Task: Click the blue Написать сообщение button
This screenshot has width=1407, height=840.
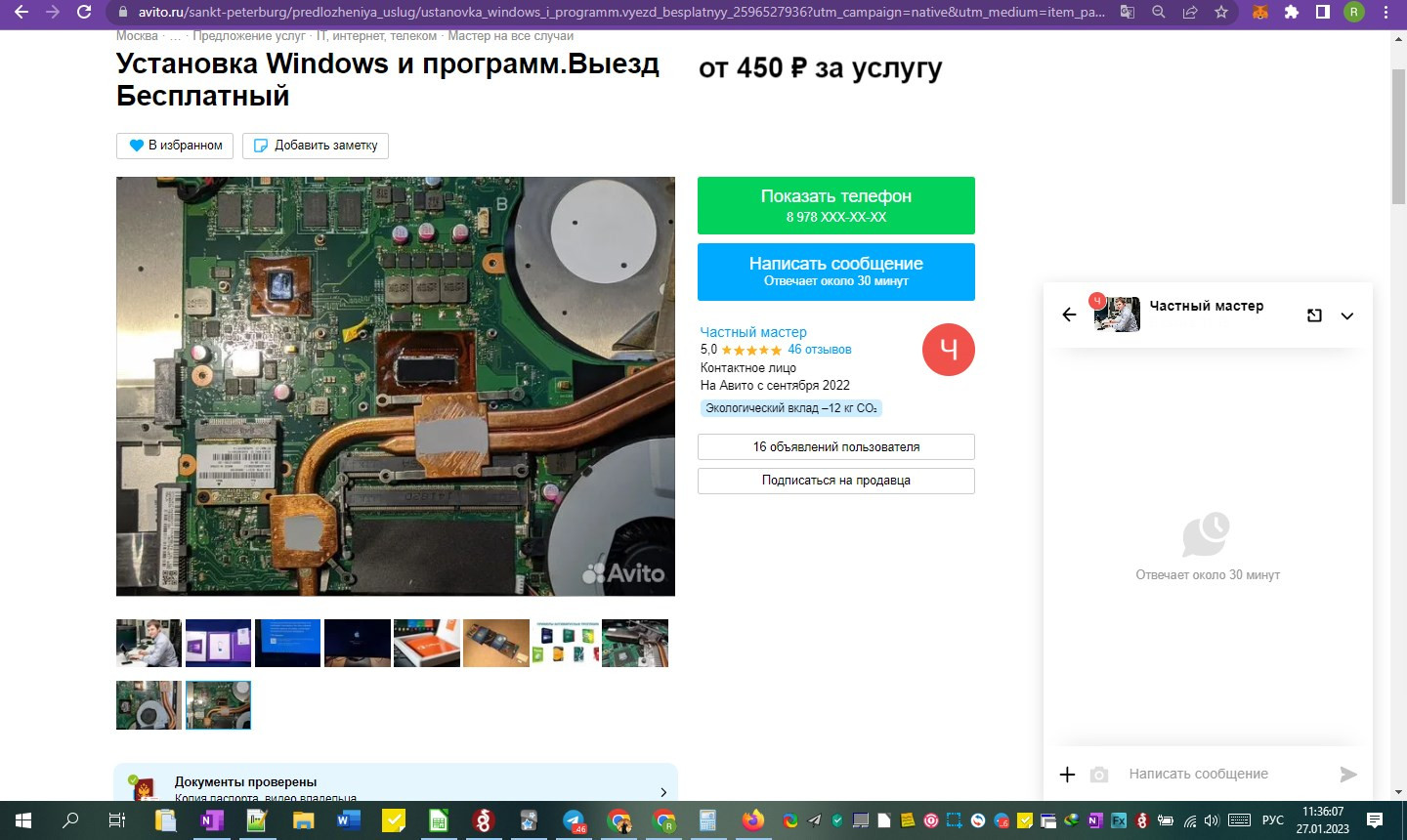Action: [x=836, y=272]
